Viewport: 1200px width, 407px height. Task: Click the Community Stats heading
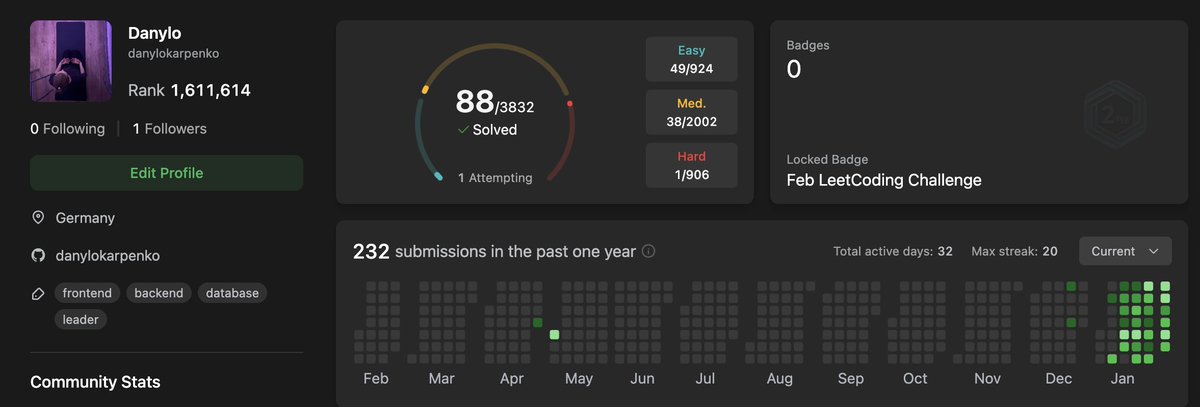click(x=95, y=382)
